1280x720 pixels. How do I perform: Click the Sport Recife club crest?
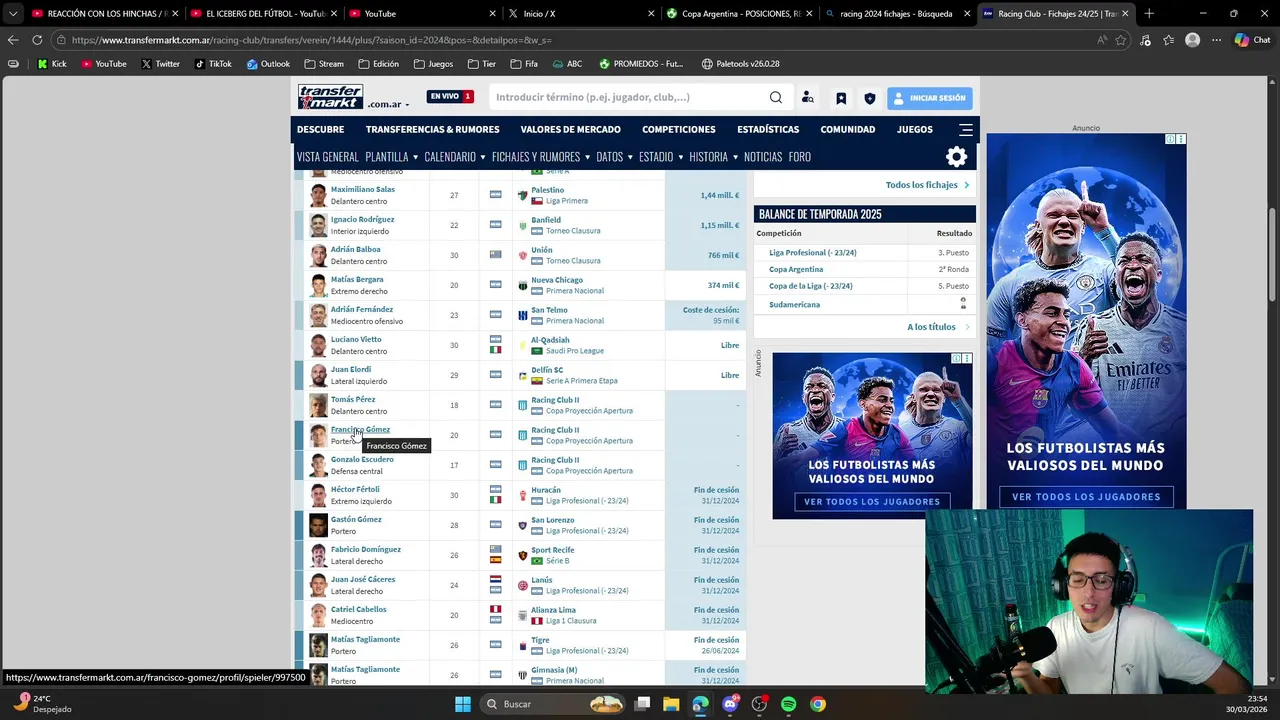(x=522, y=555)
